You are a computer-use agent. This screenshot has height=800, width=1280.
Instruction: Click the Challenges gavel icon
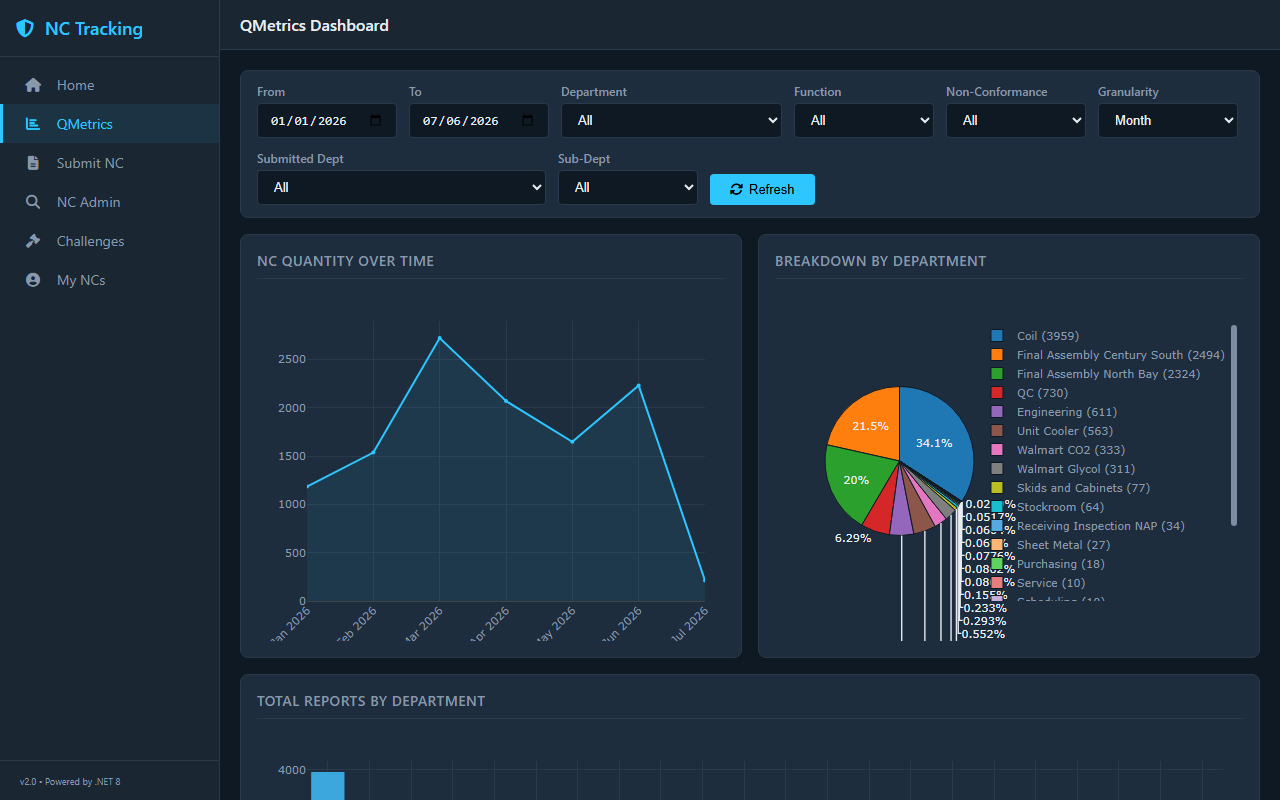[x=33, y=241]
